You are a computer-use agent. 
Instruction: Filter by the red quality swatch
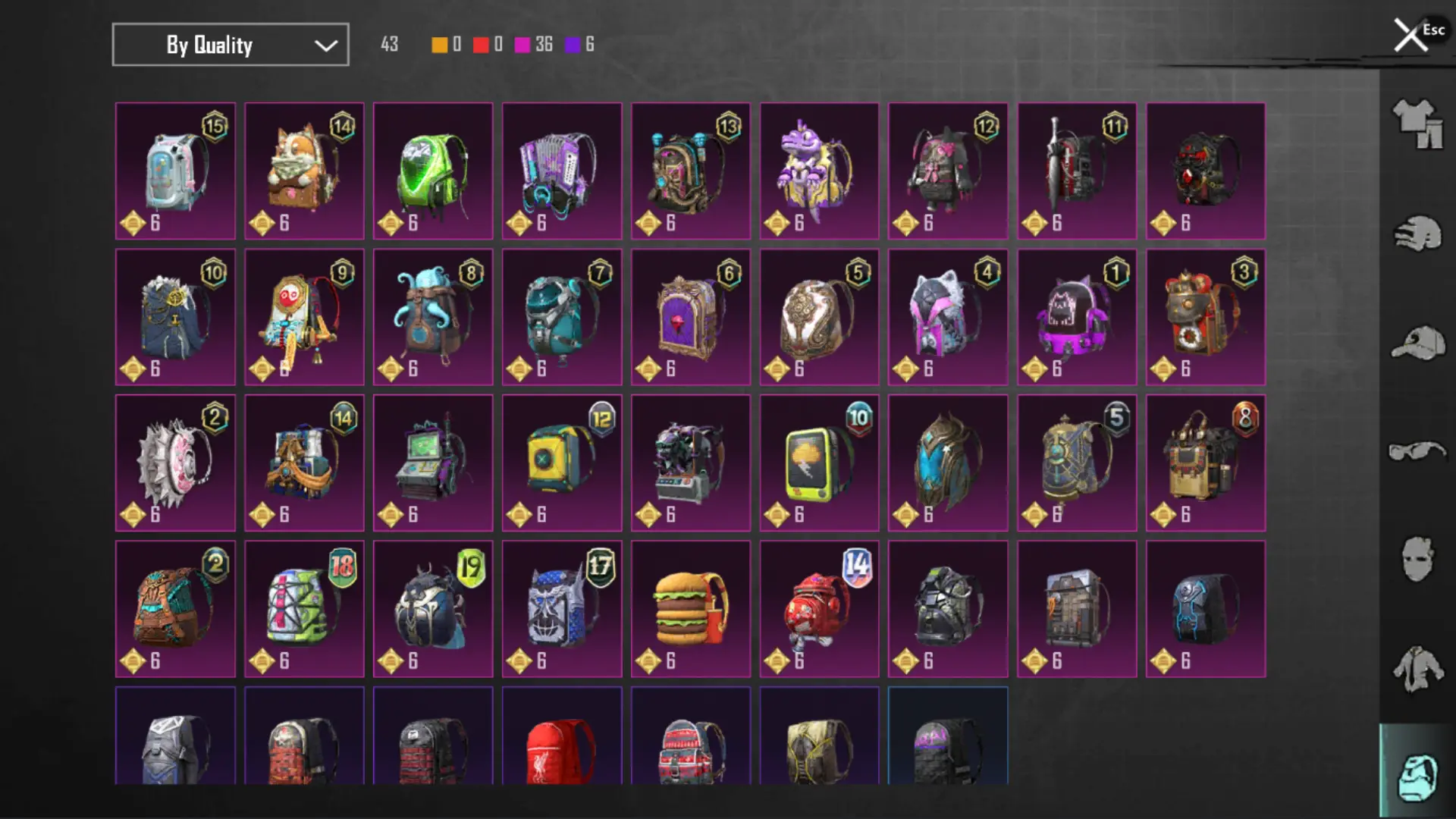(481, 45)
